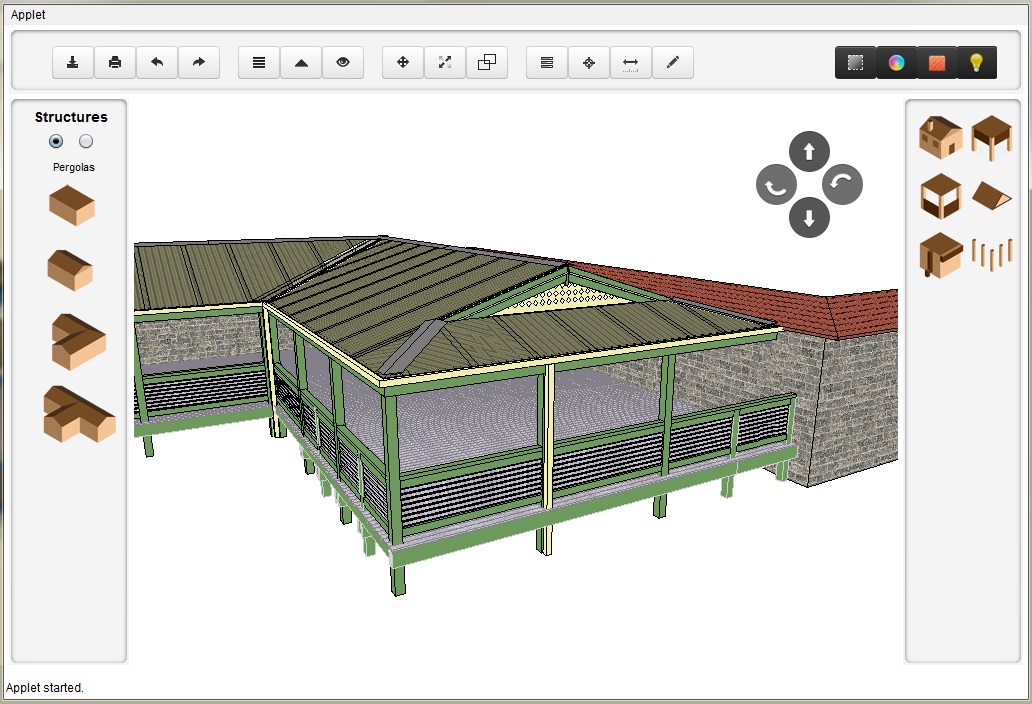The width and height of the screenshot is (1032, 704).
Task: Select the house with chimney icon
Action: (x=940, y=136)
